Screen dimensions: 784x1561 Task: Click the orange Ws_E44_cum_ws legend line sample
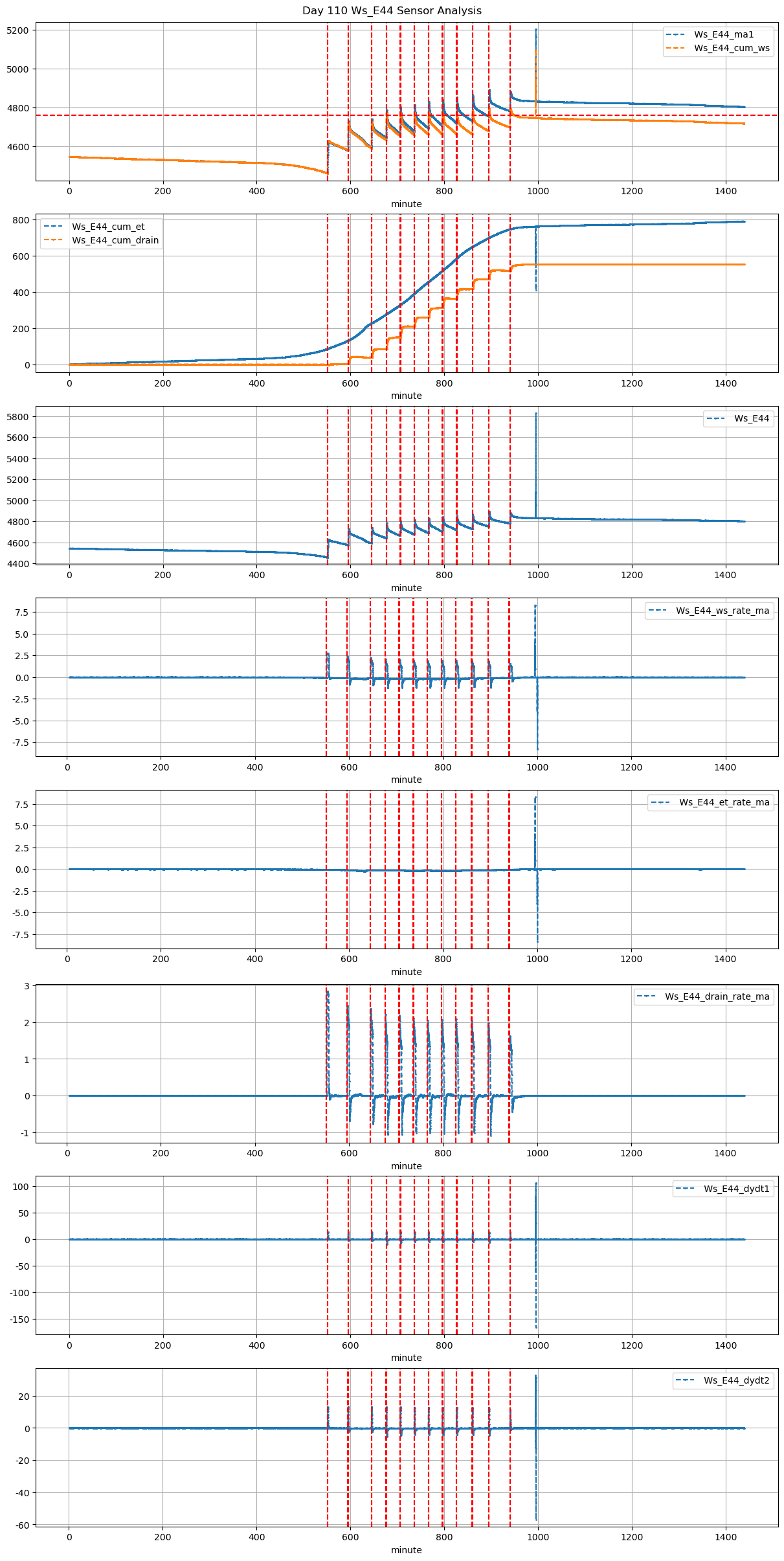tap(675, 48)
